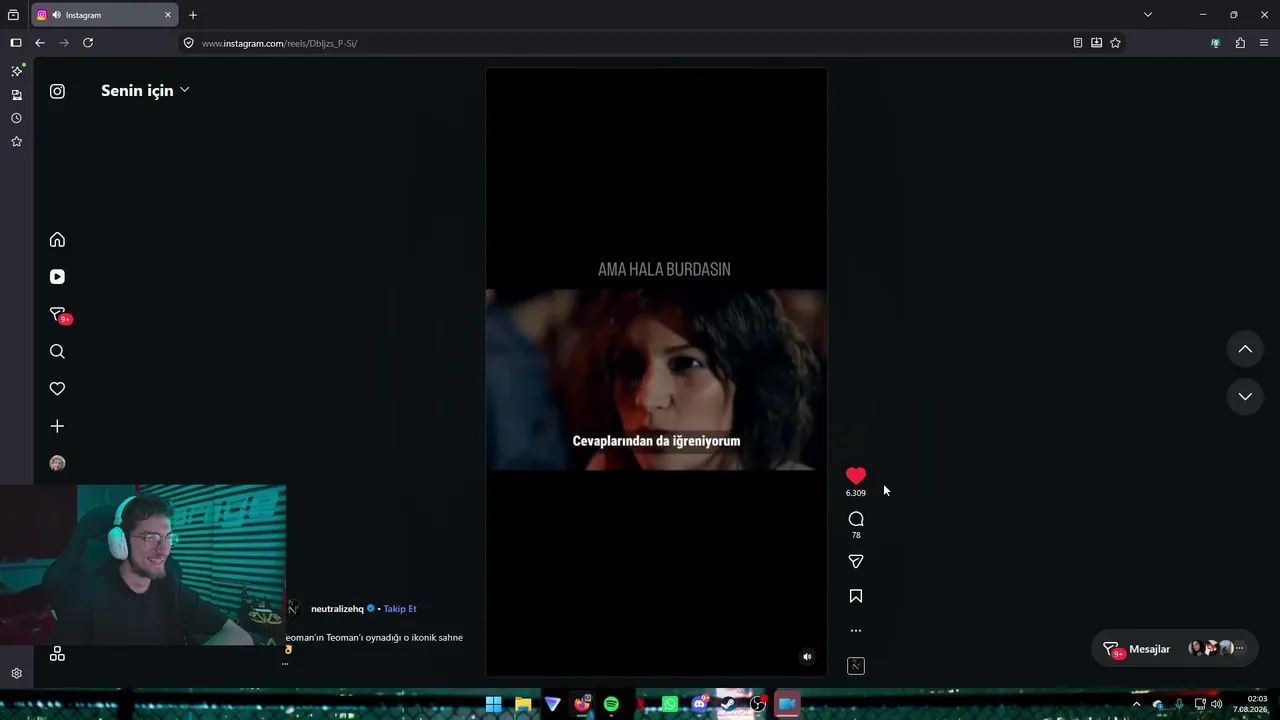Viewport: 1280px width, 720px height.
Task: List all tabs with the chevron
Action: coord(1148,15)
